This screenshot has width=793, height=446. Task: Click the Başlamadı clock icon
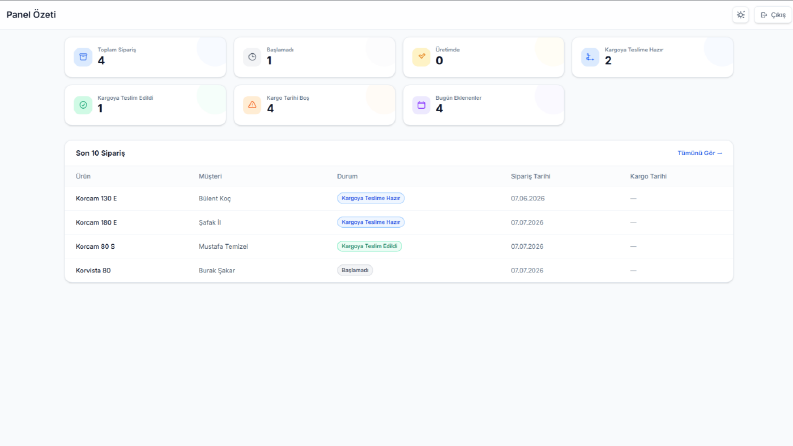click(x=252, y=57)
